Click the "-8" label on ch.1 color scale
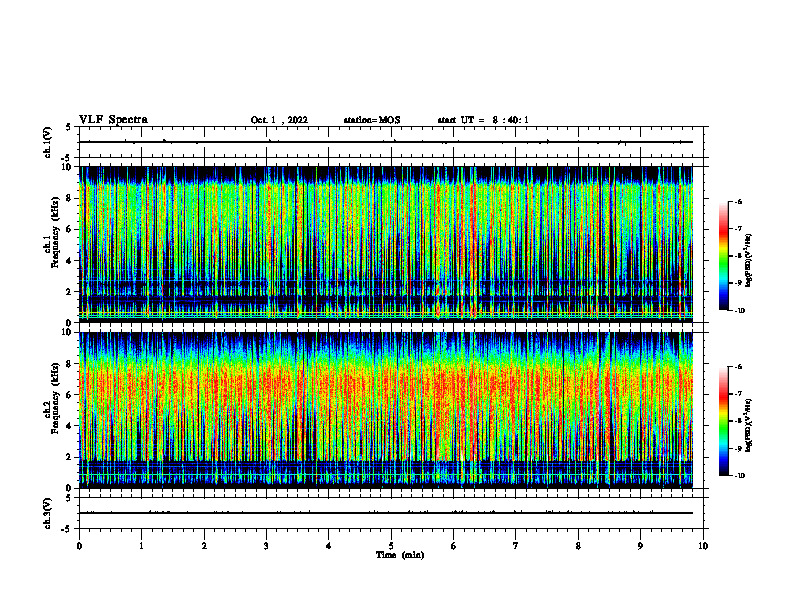 pyautogui.click(x=738, y=256)
